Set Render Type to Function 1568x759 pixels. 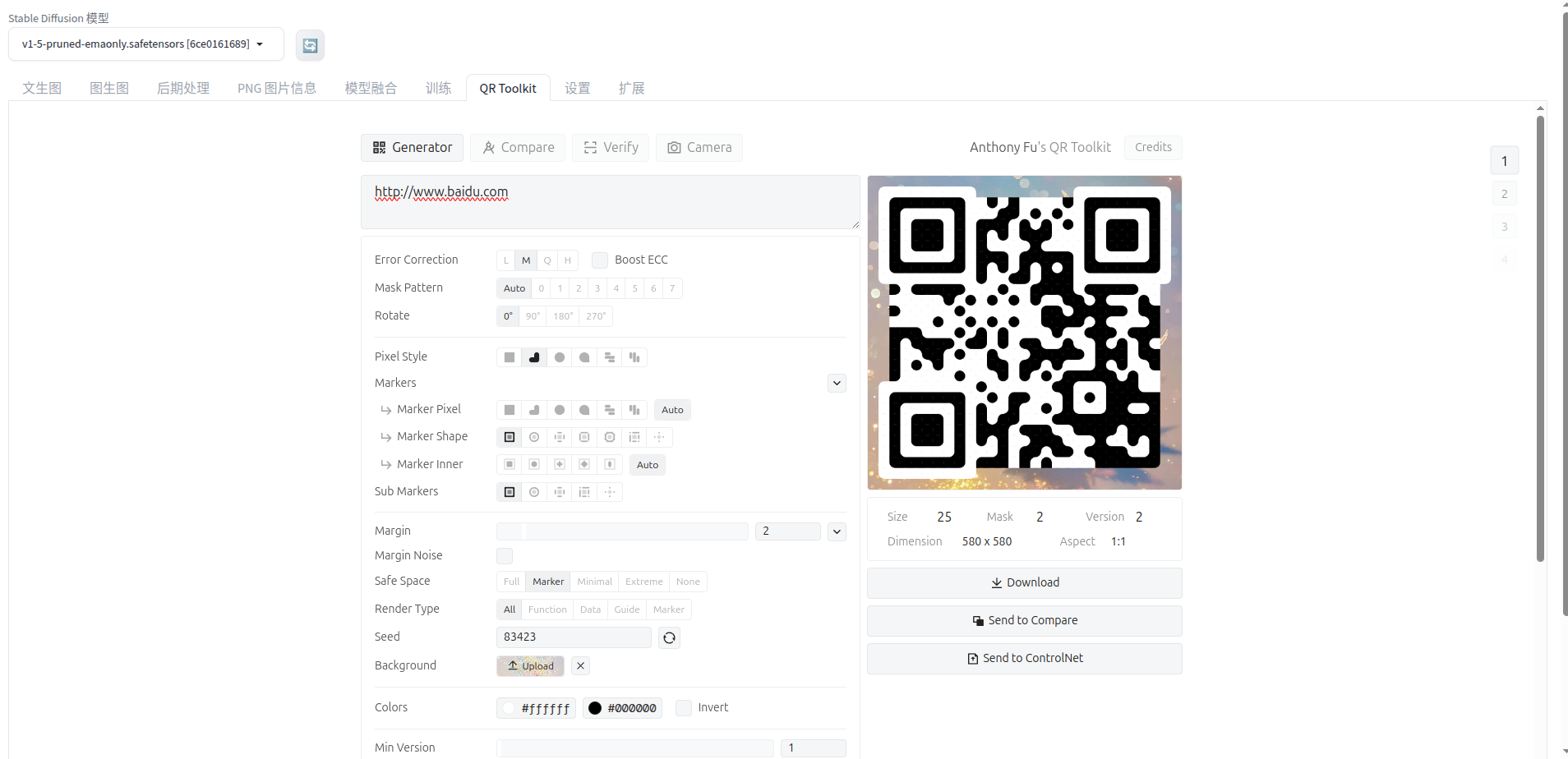547,609
